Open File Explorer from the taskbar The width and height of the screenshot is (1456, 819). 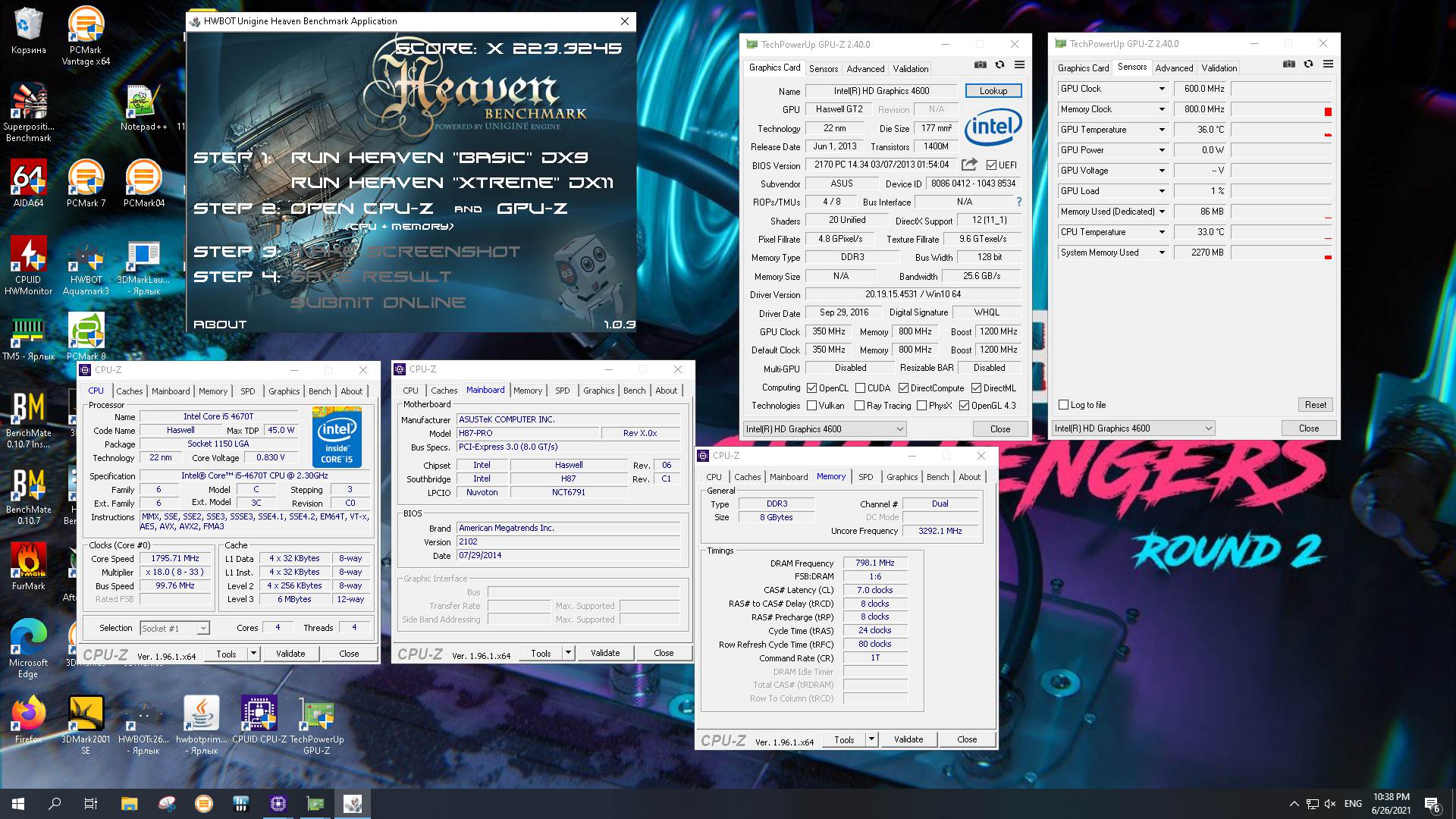pyautogui.click(x=129, y=804)
